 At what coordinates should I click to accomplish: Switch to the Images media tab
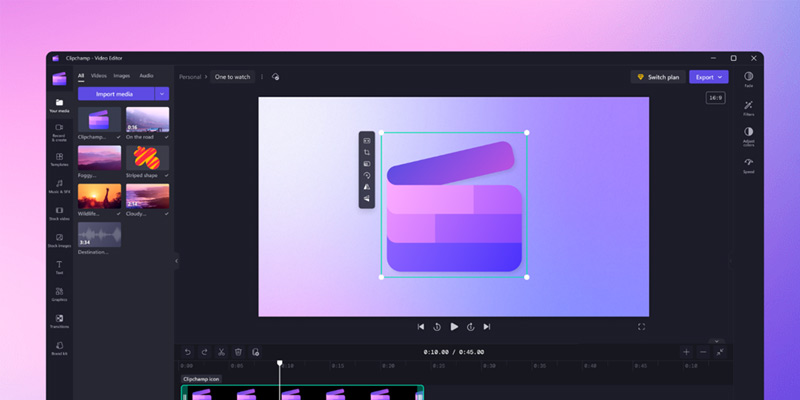(x=121, y=76)
